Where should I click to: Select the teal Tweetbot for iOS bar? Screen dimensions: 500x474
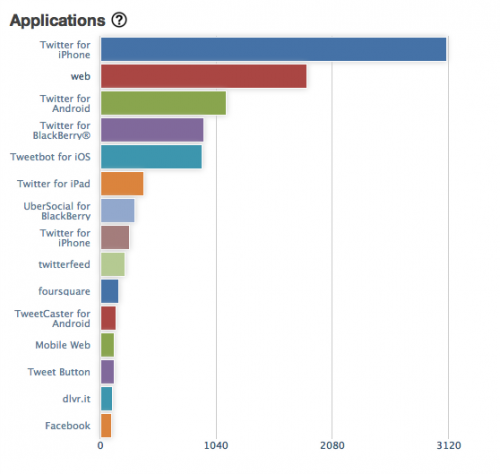[x=151, y=157]
